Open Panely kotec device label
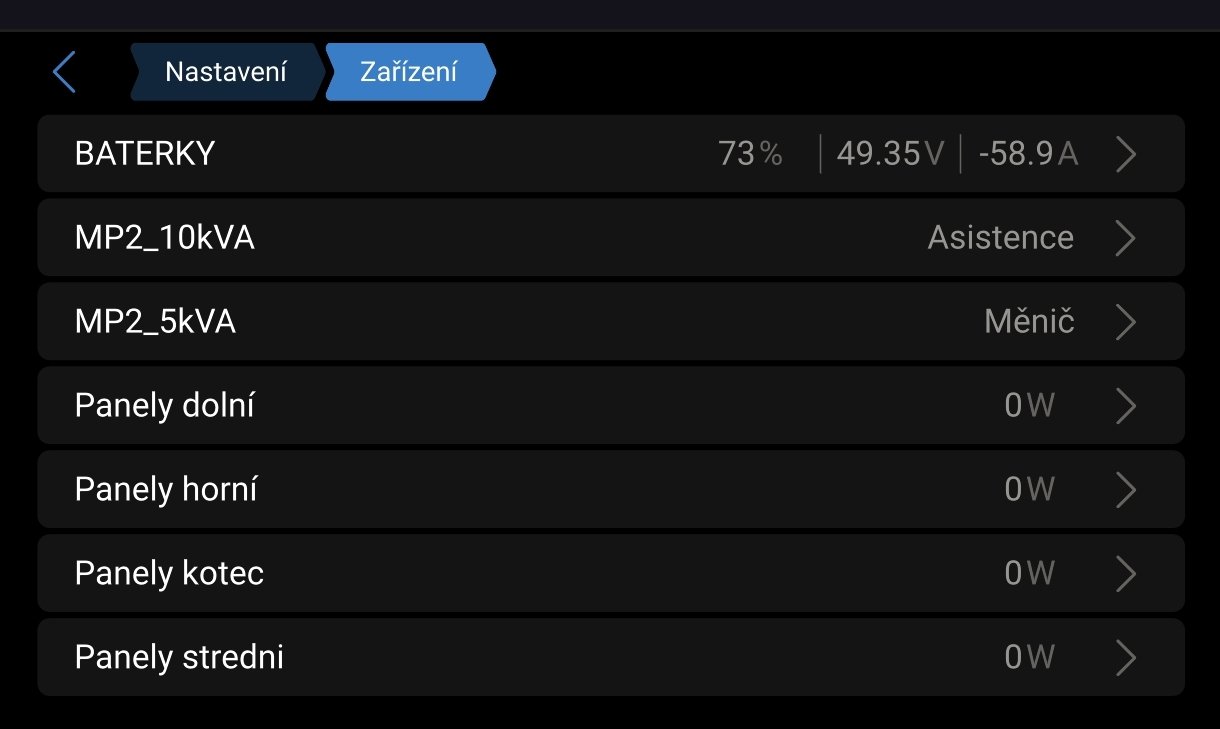 [x=169, y=573]
